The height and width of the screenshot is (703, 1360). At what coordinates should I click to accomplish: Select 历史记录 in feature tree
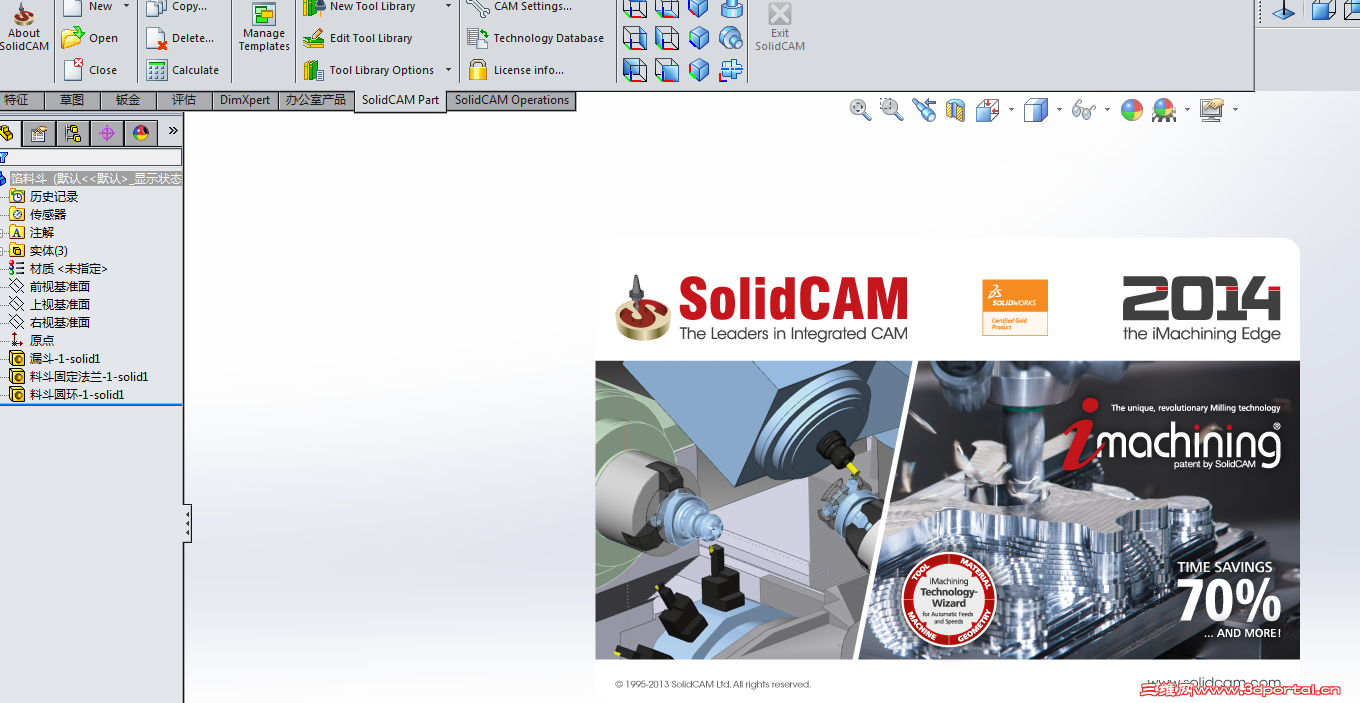click(54, 197)
